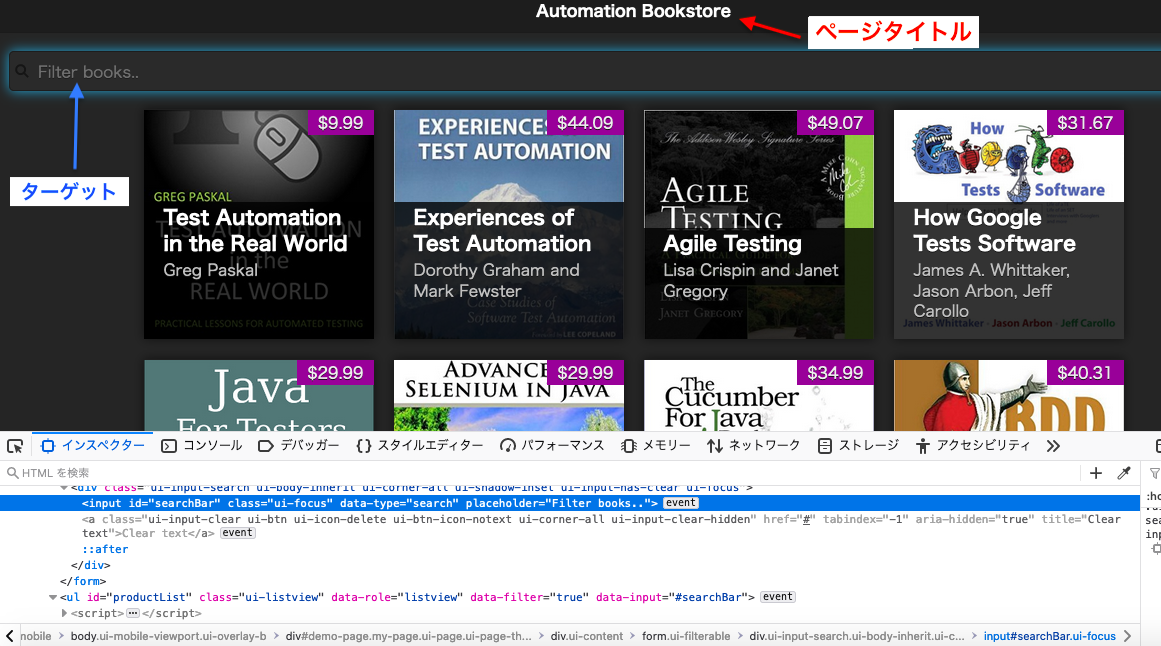Select div#demo-page breadcrumb
1161x646 pixels.
pyautogui.click(x=408, y=636)
